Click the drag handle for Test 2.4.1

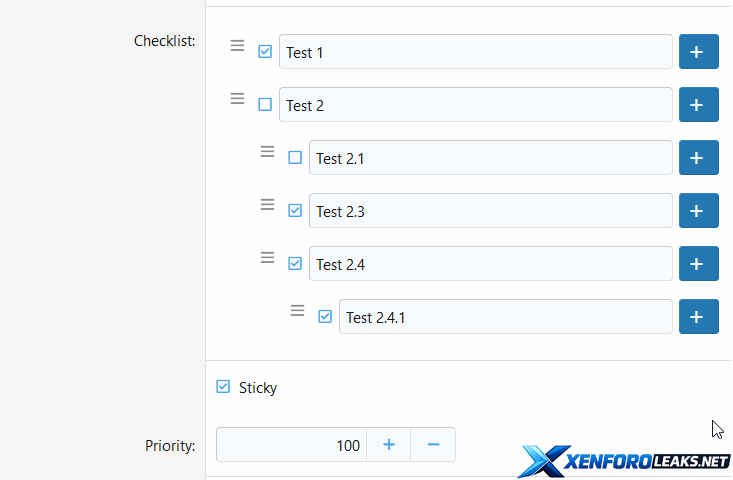(x=297, y=310)
